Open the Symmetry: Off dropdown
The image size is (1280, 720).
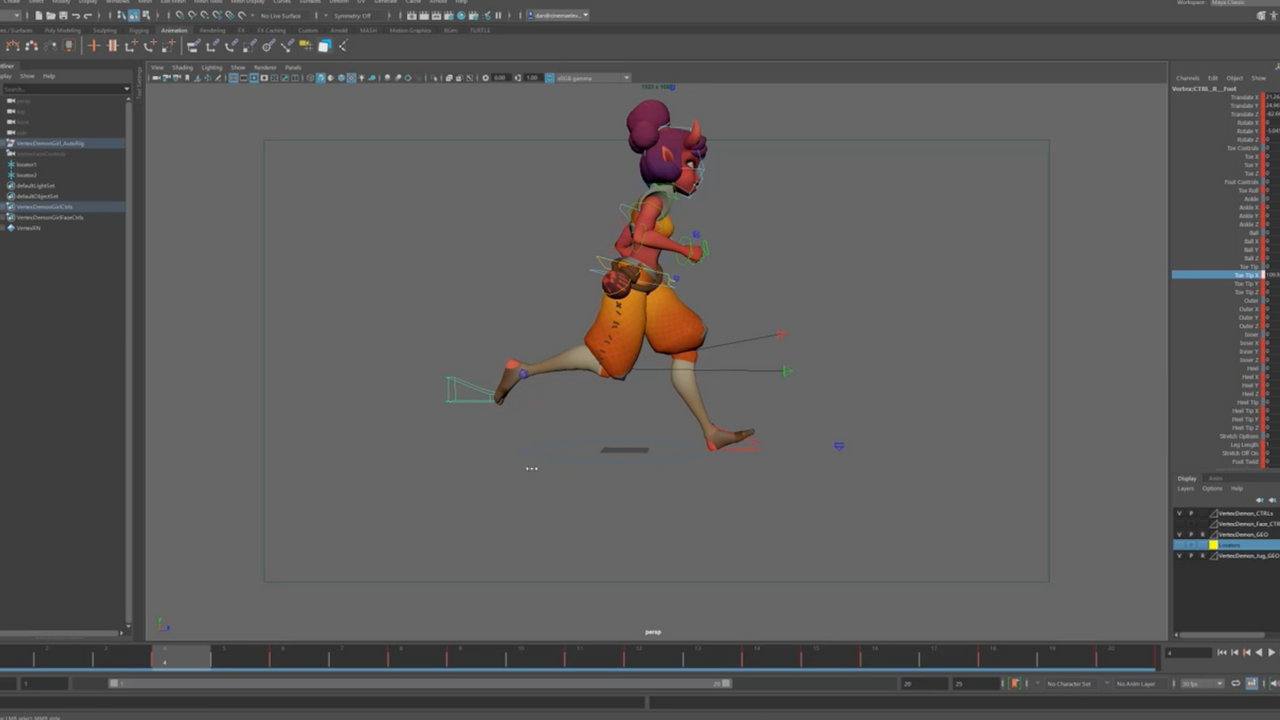click(x=352, y=16)
